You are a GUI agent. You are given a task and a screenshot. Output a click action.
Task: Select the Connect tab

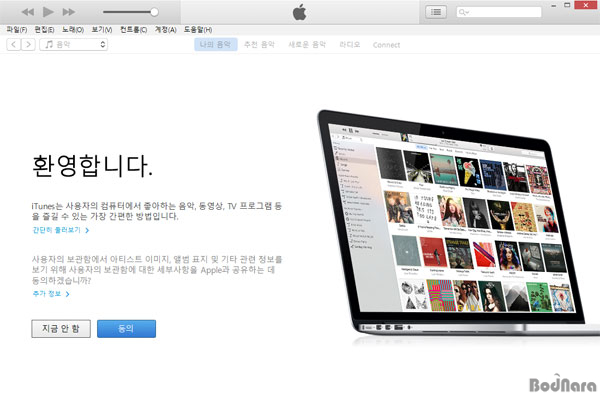pyautogui.click(x=386, y=45)
